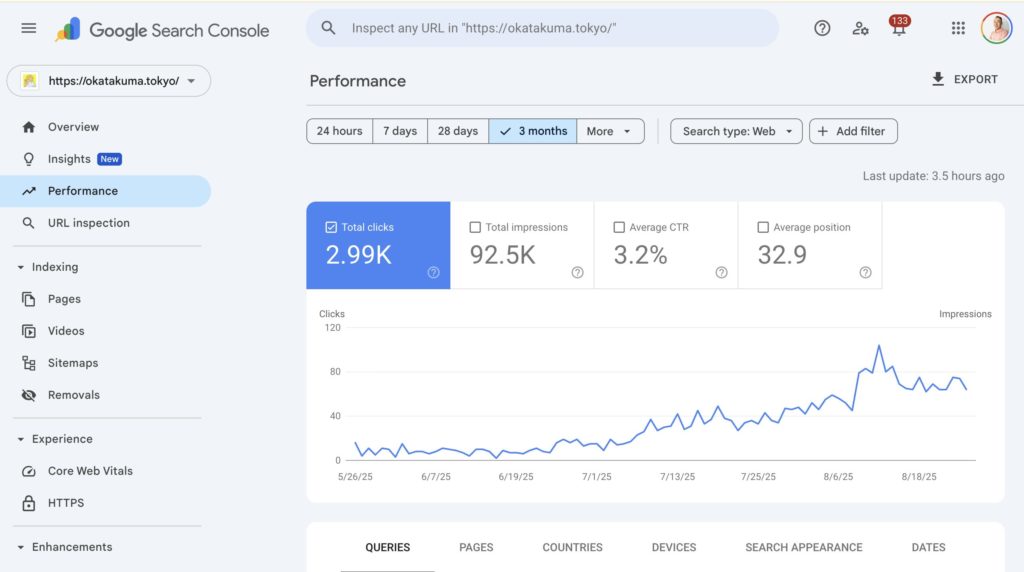Open the property selector dropdown arrow
Screen dimensions: 1024x572
pyautogui.click(x=191, y=81)
